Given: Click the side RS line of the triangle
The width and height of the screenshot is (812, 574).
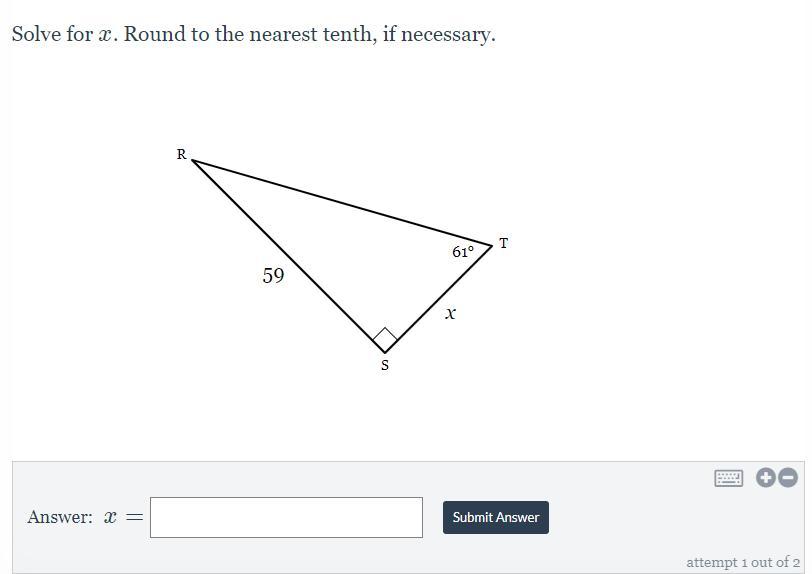Looking at the screenshot, I should click(288, 256).
